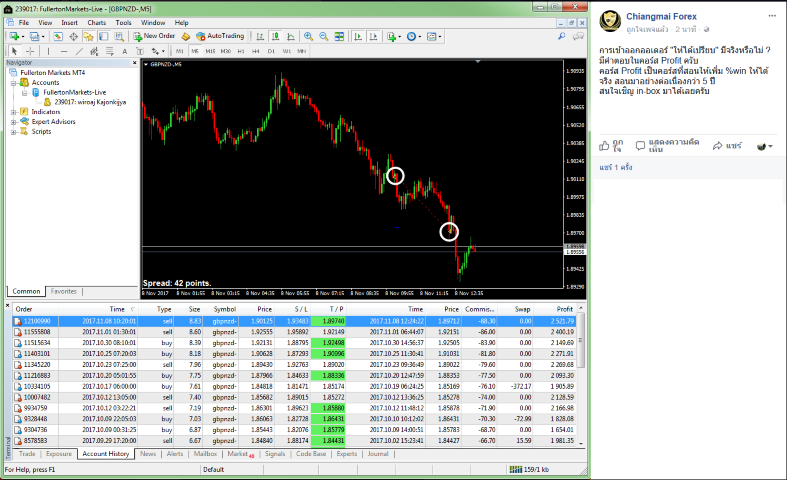This screenshot has height=480, width=787.
Task: Open the profiles dropdown arrow
Action: click(x=43, y=37)
